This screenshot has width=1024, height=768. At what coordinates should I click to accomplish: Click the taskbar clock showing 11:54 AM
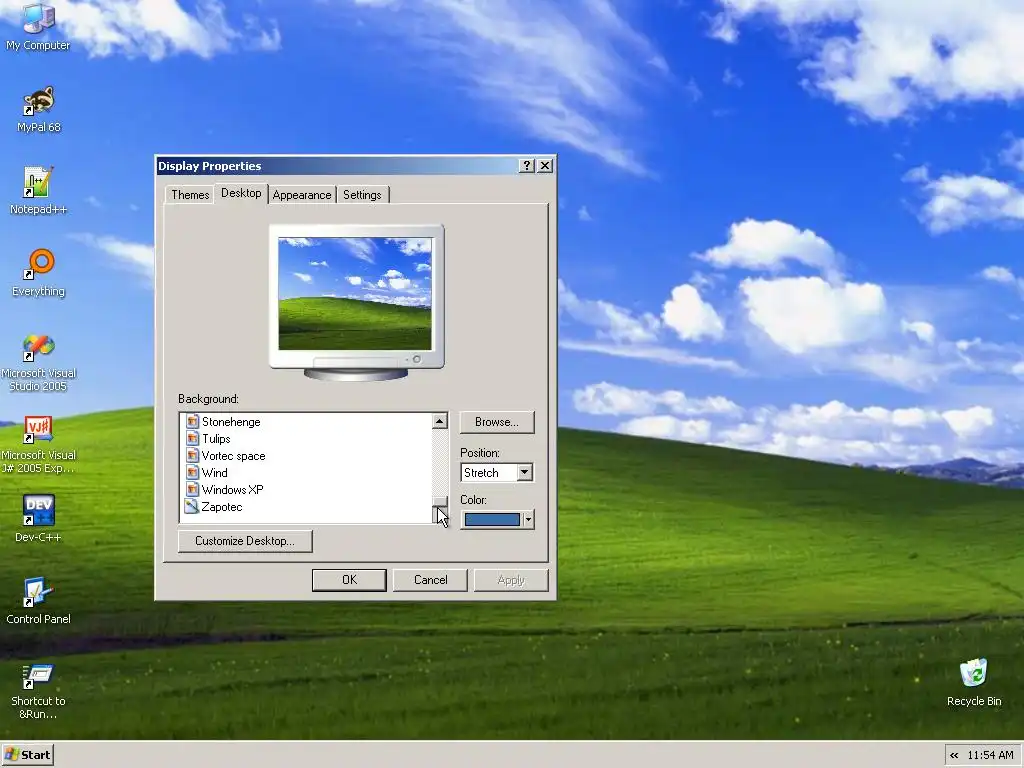click(990, 756)
